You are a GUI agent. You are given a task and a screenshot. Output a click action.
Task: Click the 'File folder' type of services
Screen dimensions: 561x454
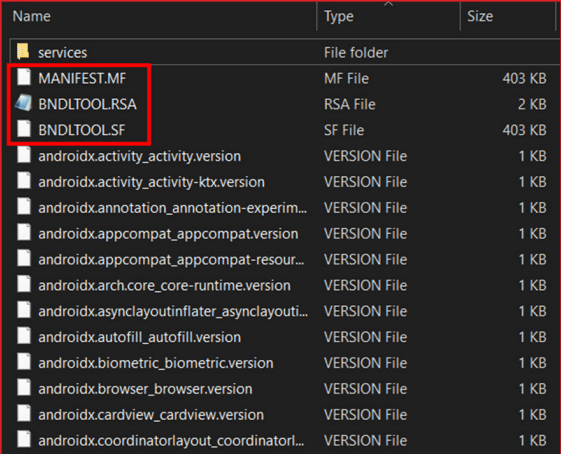(356, 53)
